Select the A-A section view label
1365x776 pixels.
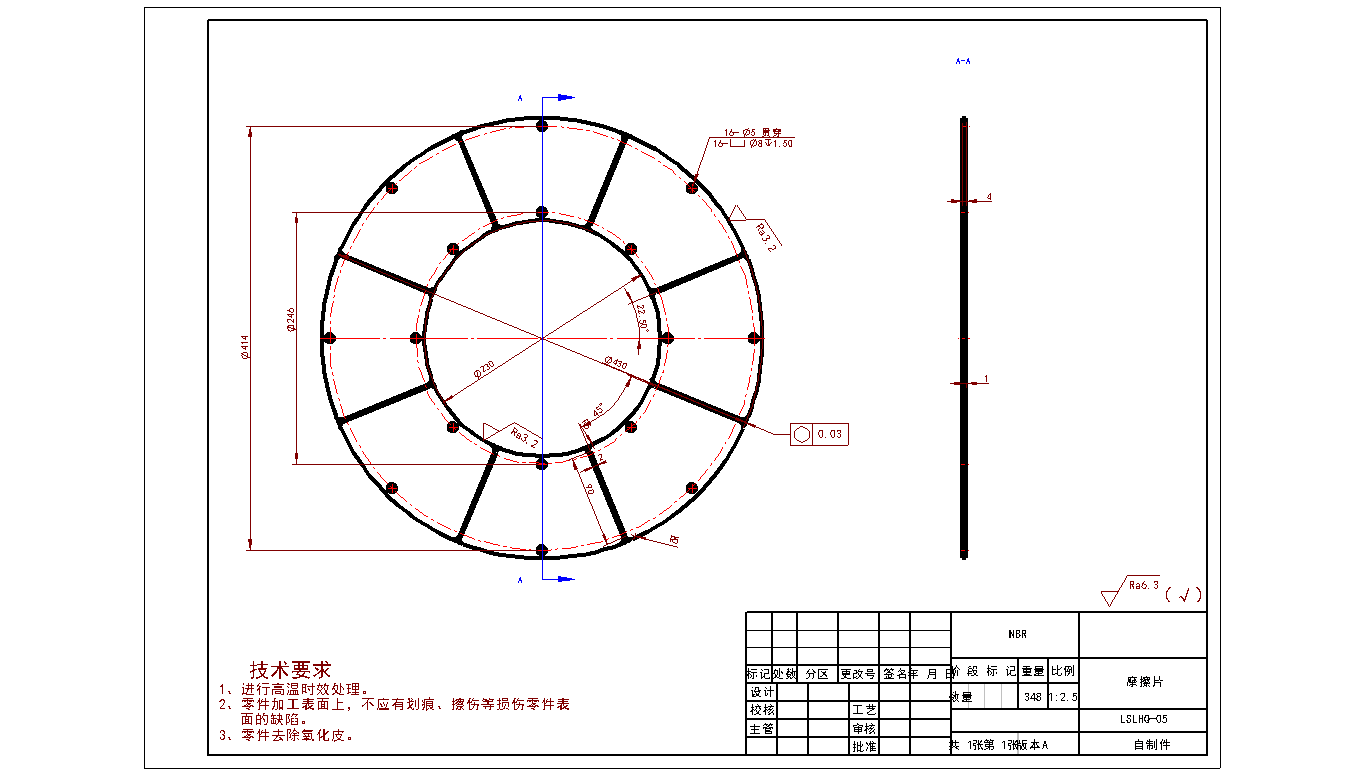(x=963, y=61)
